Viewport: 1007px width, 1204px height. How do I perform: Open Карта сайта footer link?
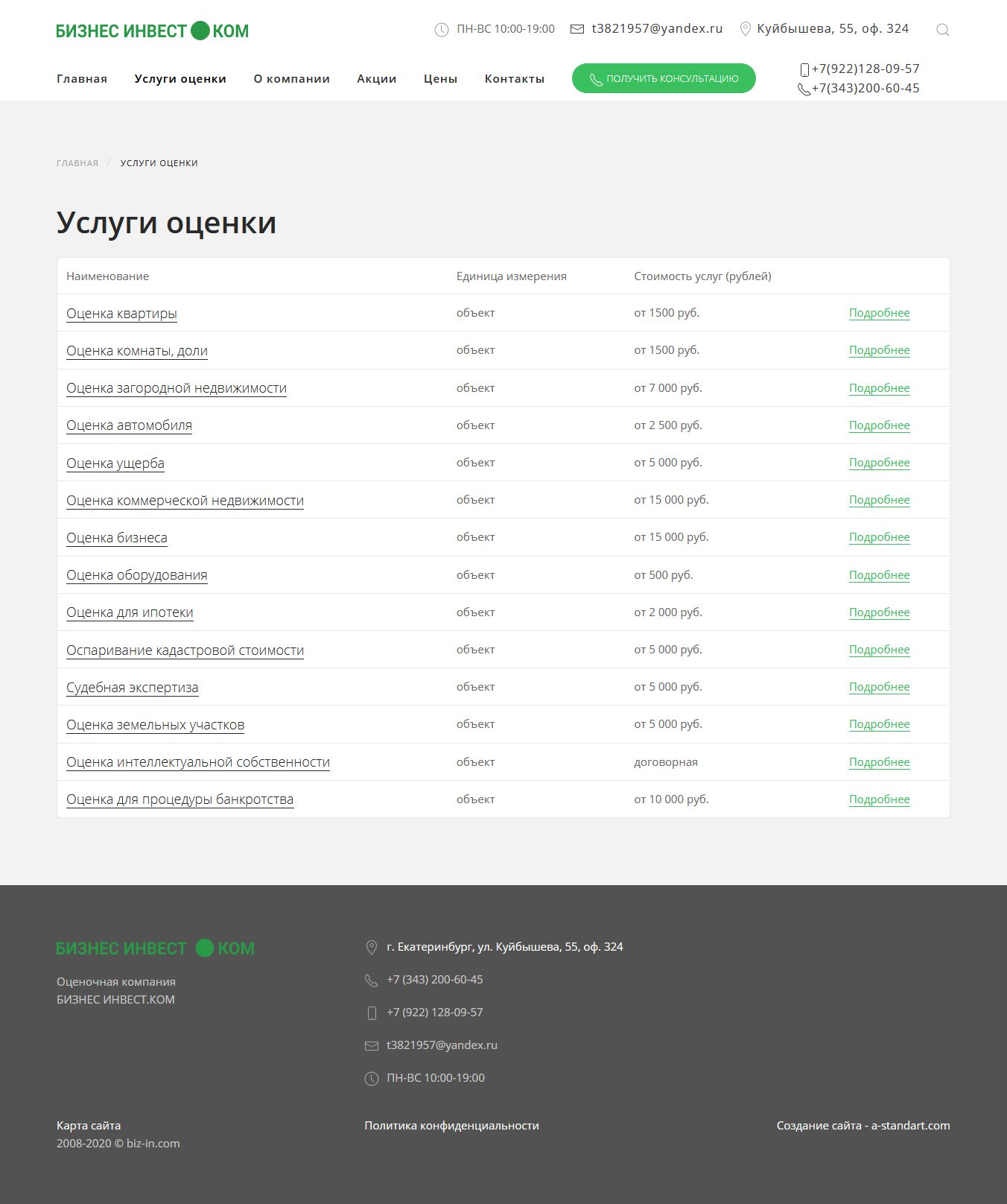[89, 1126]
